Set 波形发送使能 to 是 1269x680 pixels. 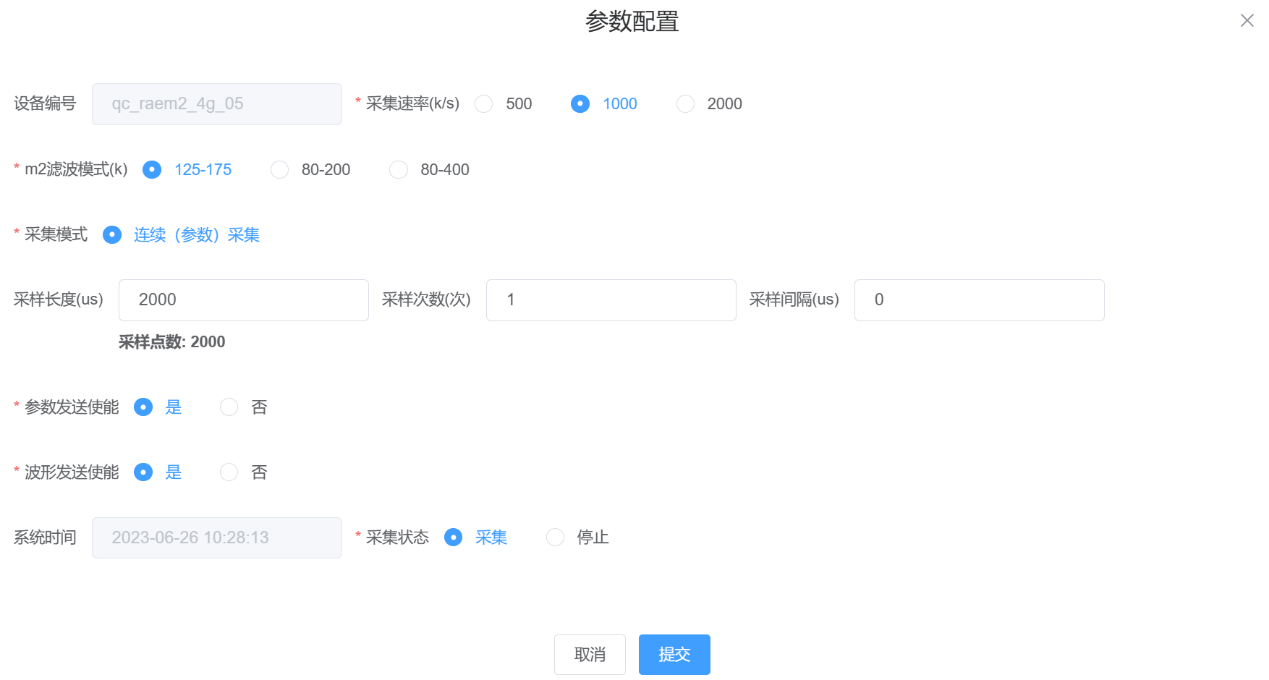(x=158, y=472)
